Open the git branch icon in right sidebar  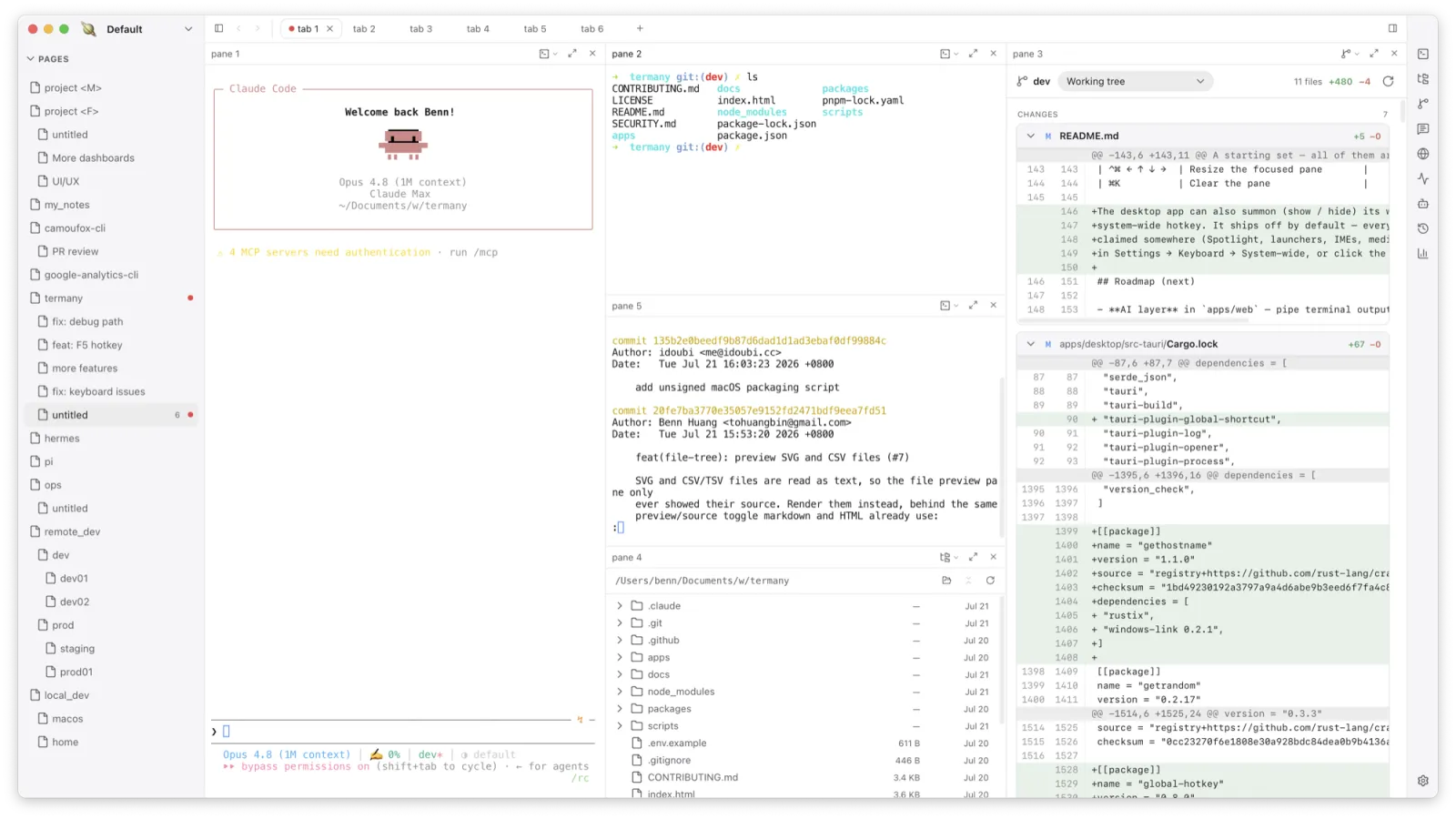tap(1423, 104)
